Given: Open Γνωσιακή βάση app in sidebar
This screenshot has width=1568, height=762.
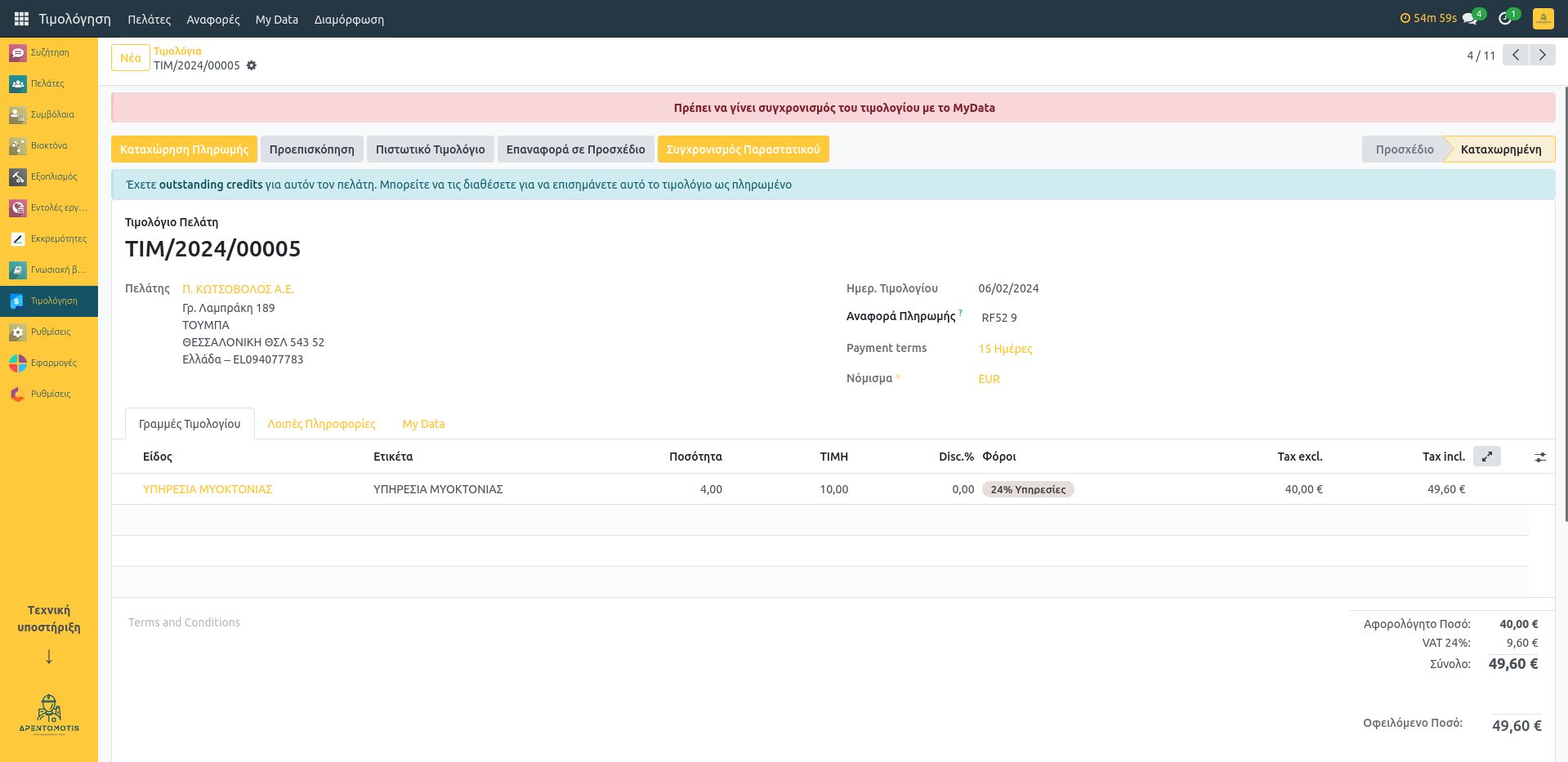Looking at the screenshot, I should pyautogui.click(x=49, y=270).
